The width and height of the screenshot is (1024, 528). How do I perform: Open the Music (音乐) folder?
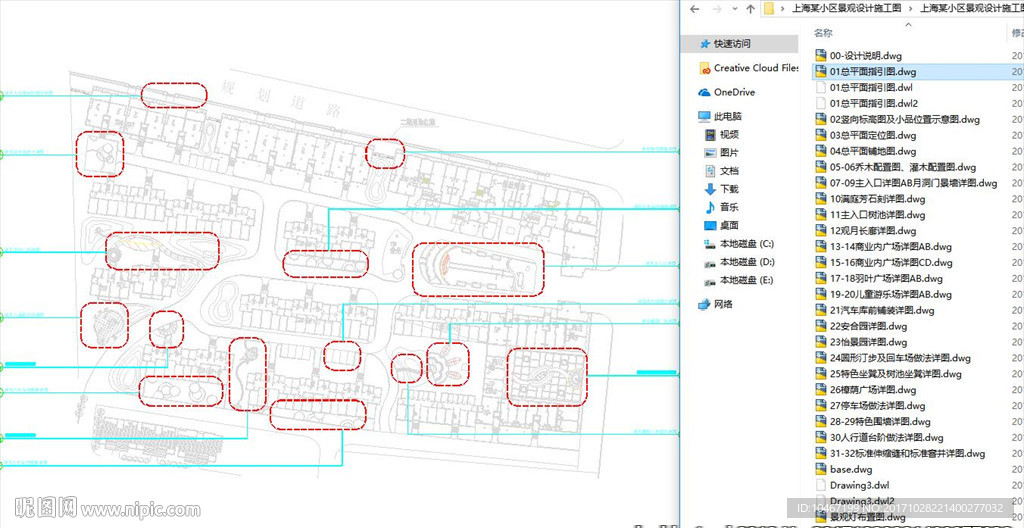[x=729, y=207]
